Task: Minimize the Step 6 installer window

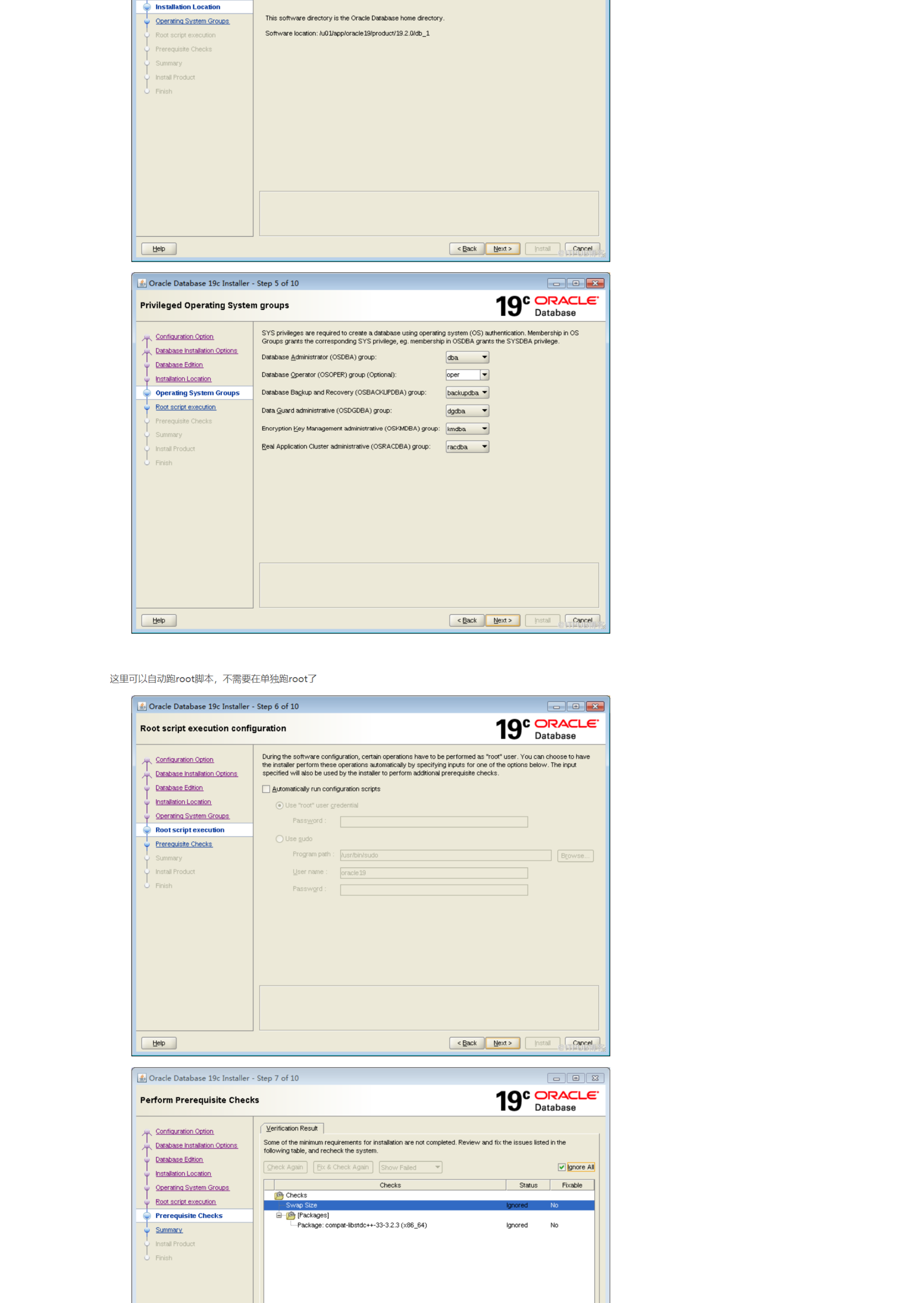Action: [556, 707]
